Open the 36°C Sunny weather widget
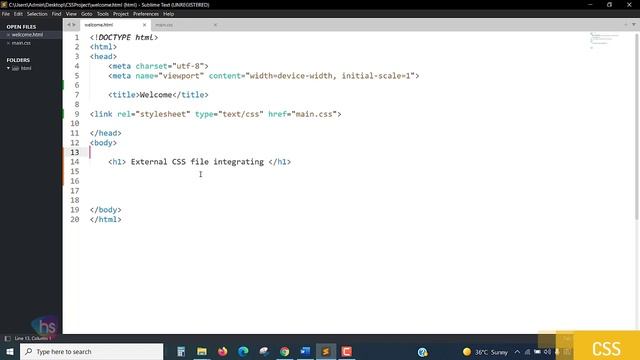This screenshot has width=640, height=360. click(485, 352)
